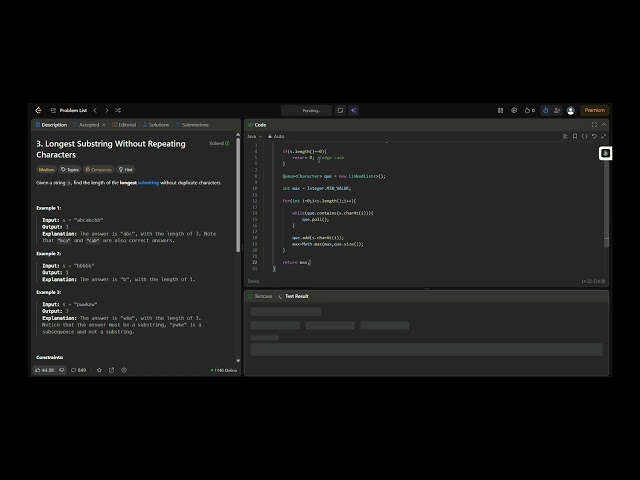Image resolution: width=640 pixels, height=480 pixels.
Task: Open the AI sparkle assistant icon
Action: click(353, 111)
